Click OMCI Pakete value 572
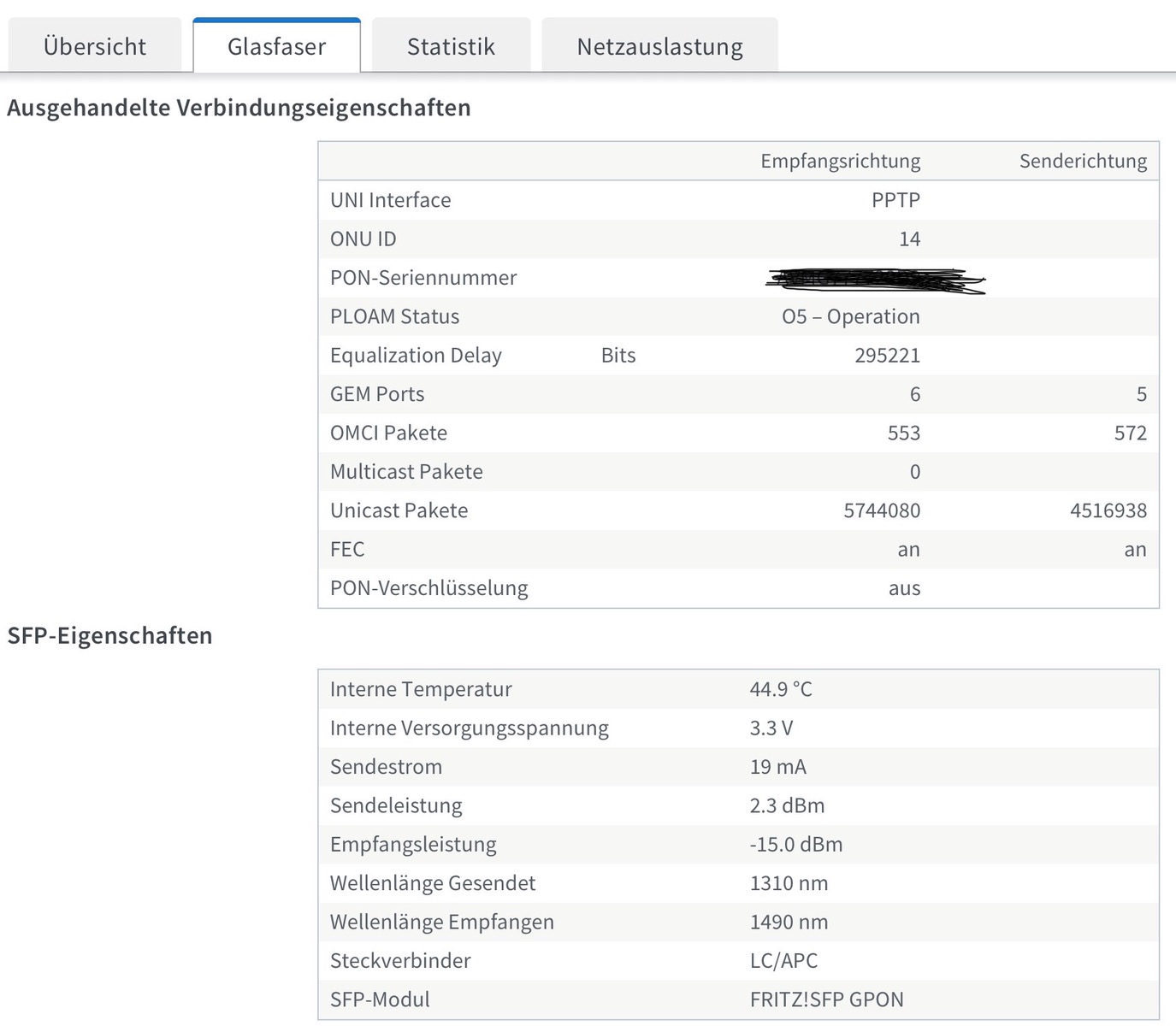Screen dimensions: 1176x1026 (1130, 433)
